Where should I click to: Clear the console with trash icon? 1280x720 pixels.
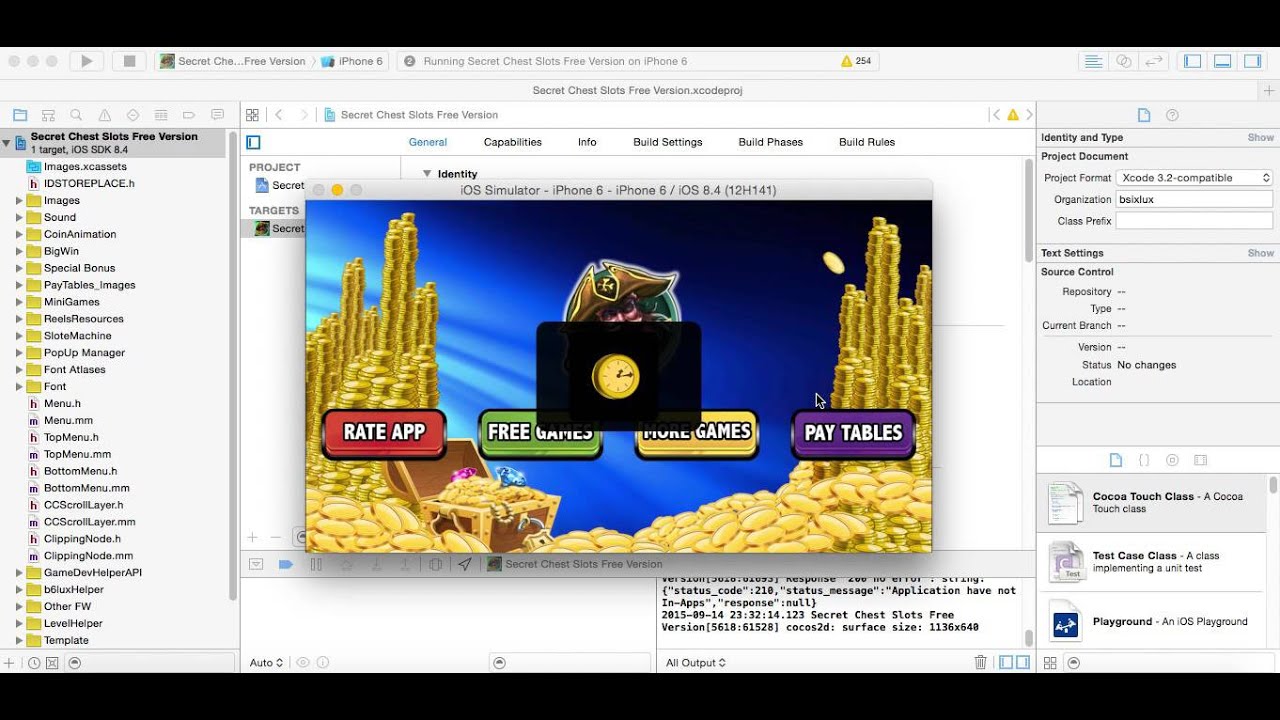click(x=981, y=662)
